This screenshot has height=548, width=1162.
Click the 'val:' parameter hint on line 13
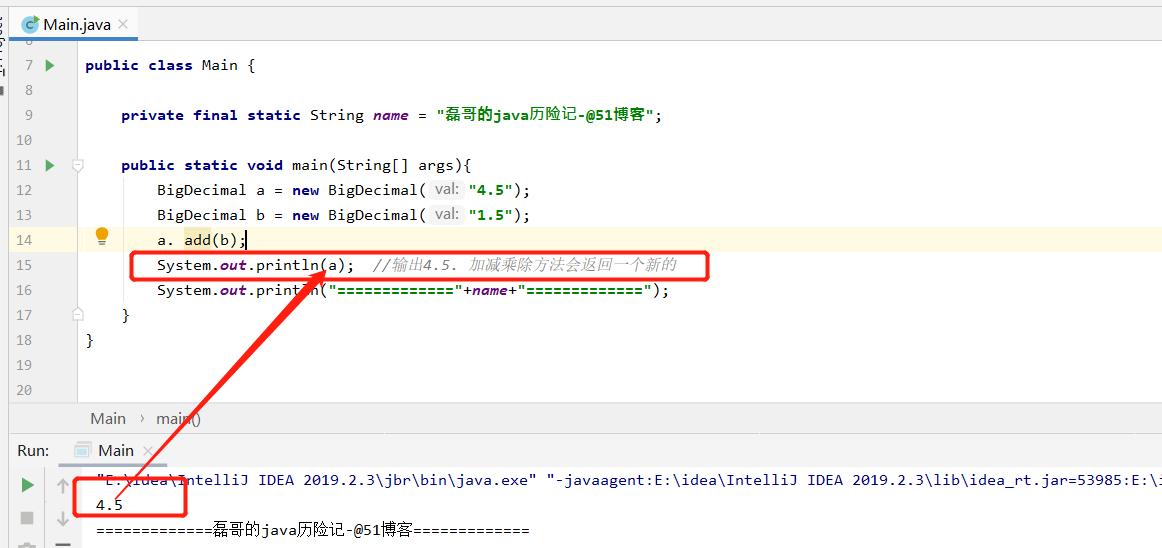448,215
